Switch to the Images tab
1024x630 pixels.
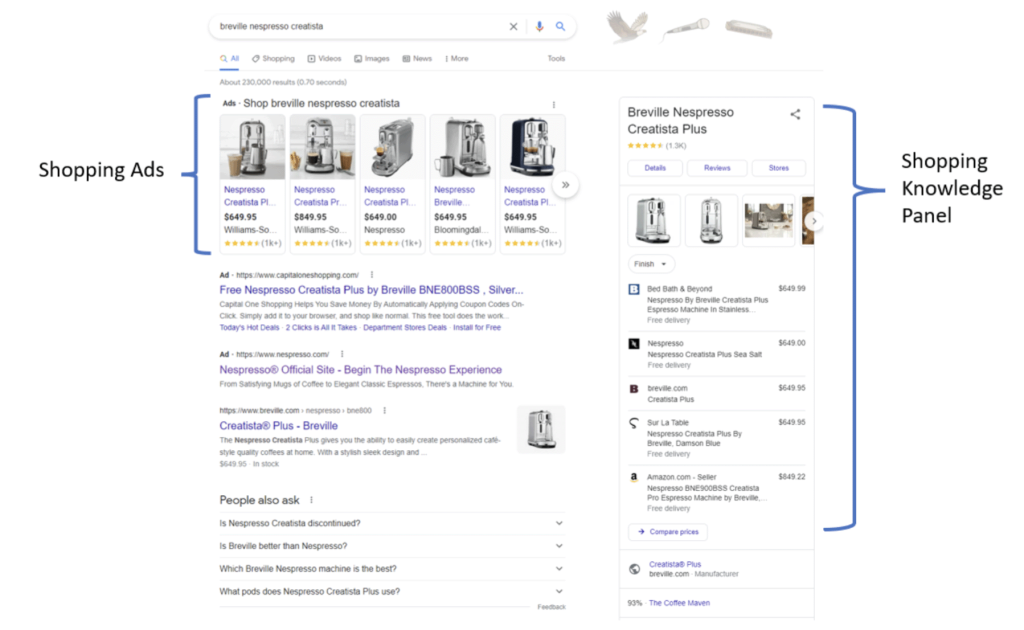(x=372, y=59)
